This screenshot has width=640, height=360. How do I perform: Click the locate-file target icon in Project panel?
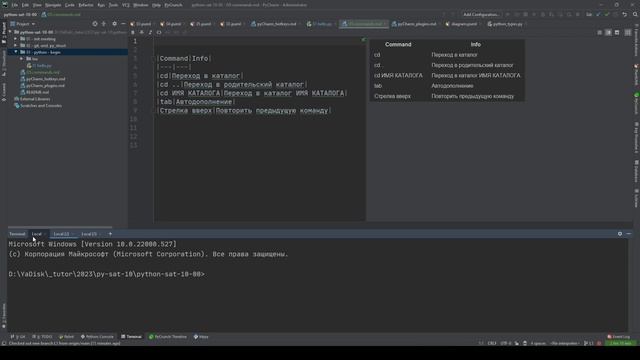(95, 24)
